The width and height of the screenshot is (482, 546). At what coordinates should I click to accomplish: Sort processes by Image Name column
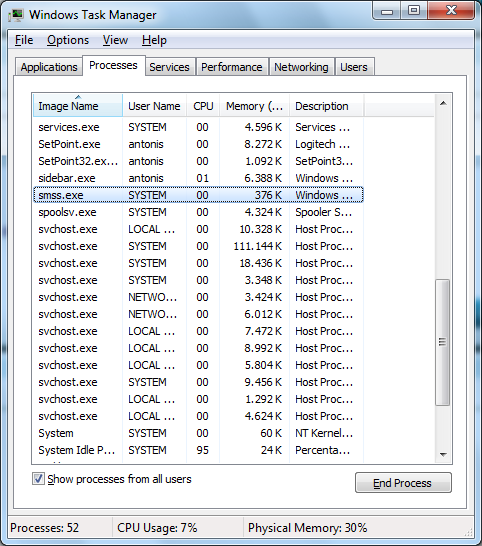[78, 106]
